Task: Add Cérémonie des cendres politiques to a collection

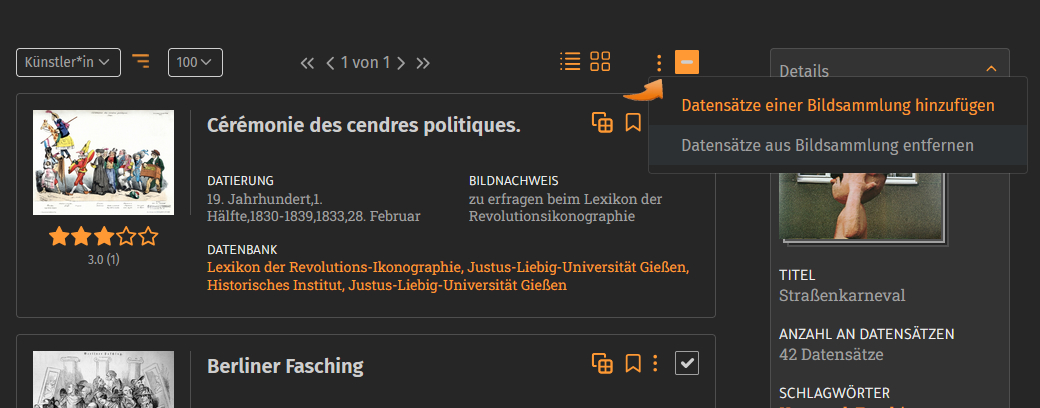Action: point(602,123)
